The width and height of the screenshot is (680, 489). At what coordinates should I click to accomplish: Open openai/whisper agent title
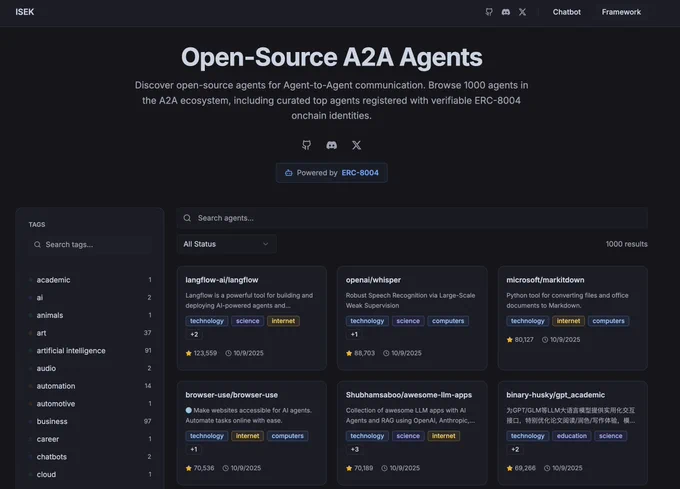point(373,280)
